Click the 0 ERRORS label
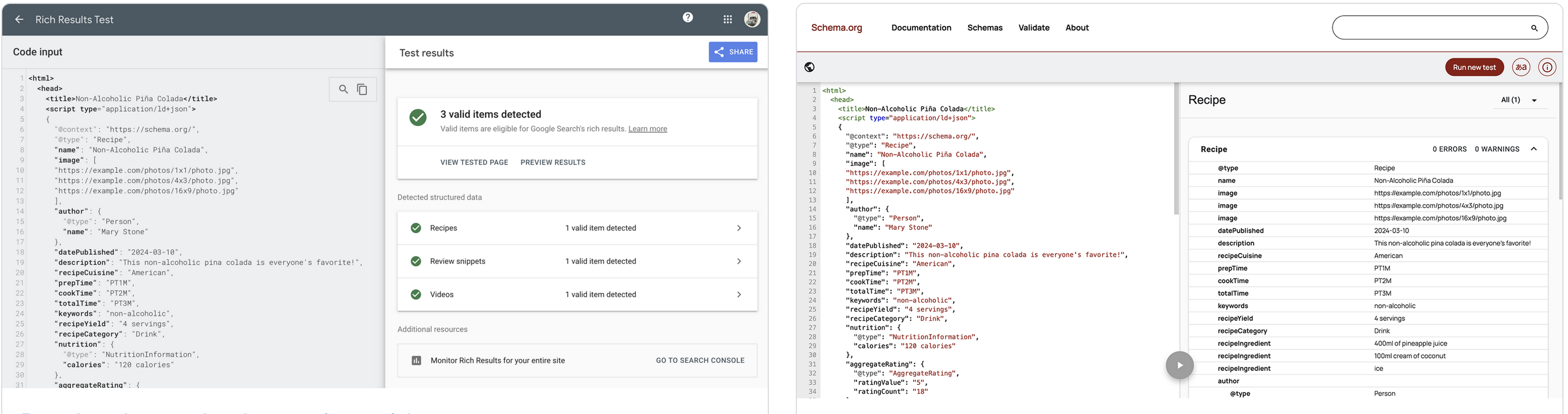1568x414 pixels. (1449, 149)
